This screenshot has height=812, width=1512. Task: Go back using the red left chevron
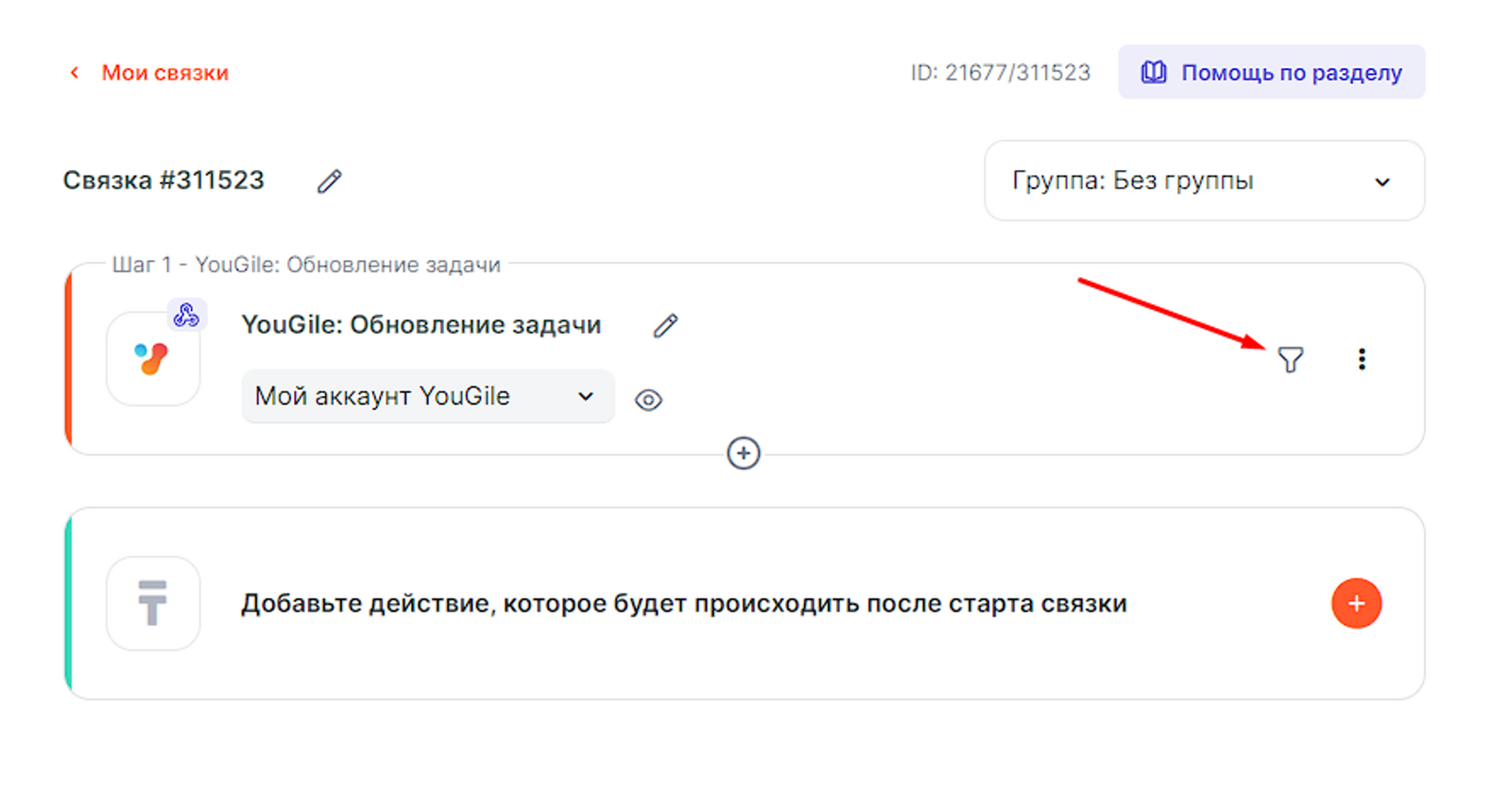75,73
